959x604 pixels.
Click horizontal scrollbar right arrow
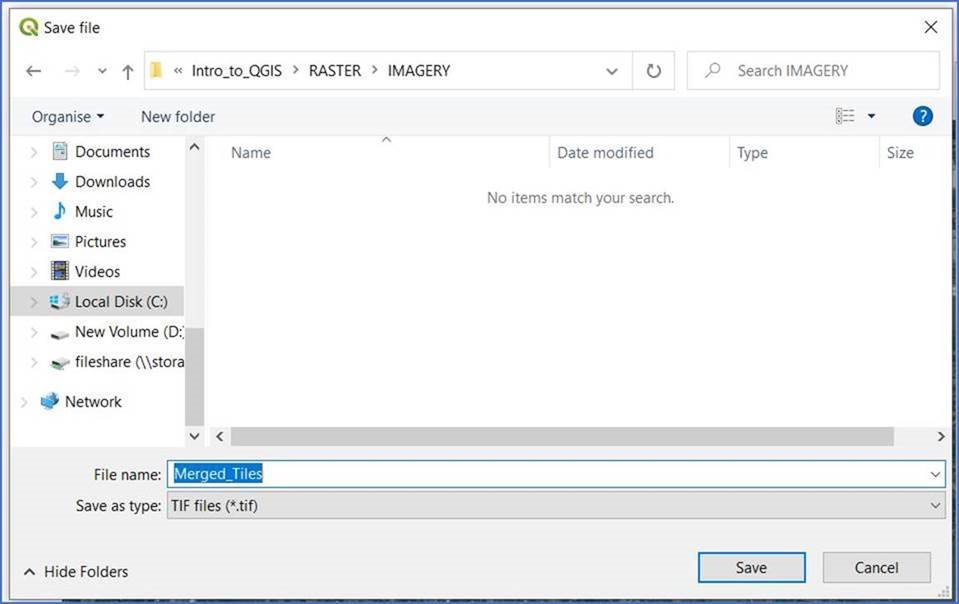941,436
